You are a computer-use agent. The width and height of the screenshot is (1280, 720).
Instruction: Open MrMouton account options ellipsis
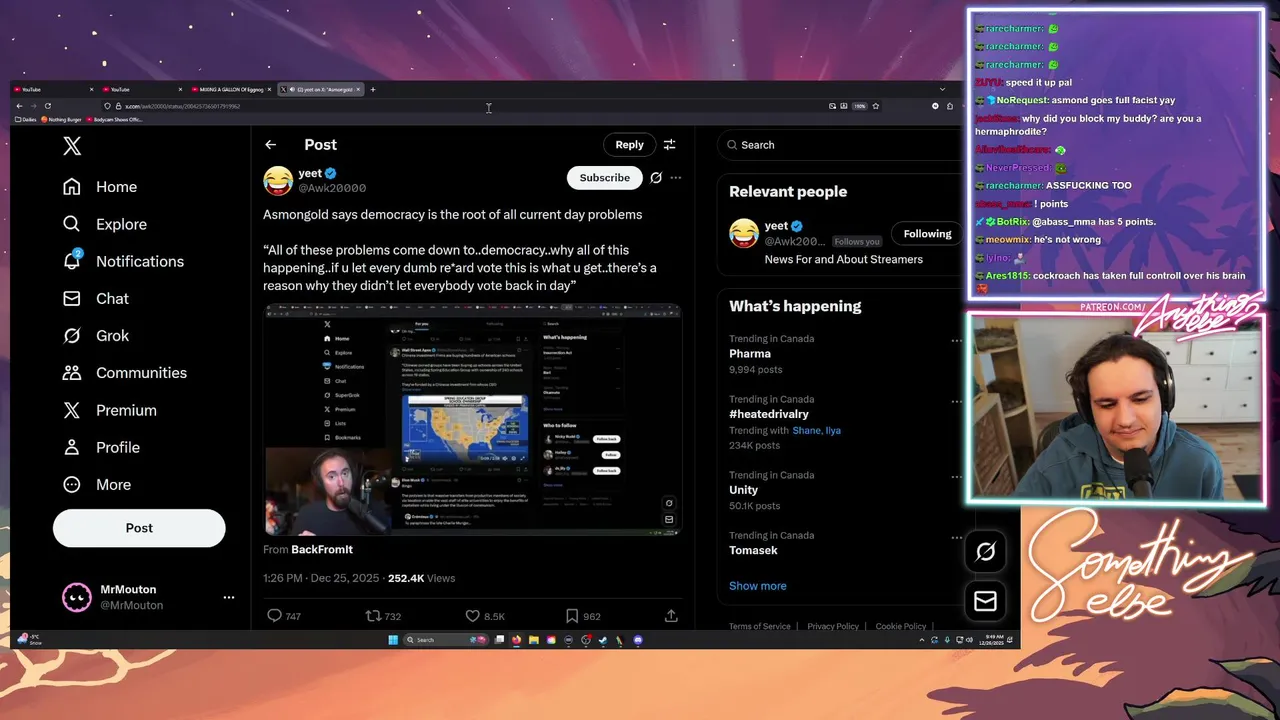229,597
